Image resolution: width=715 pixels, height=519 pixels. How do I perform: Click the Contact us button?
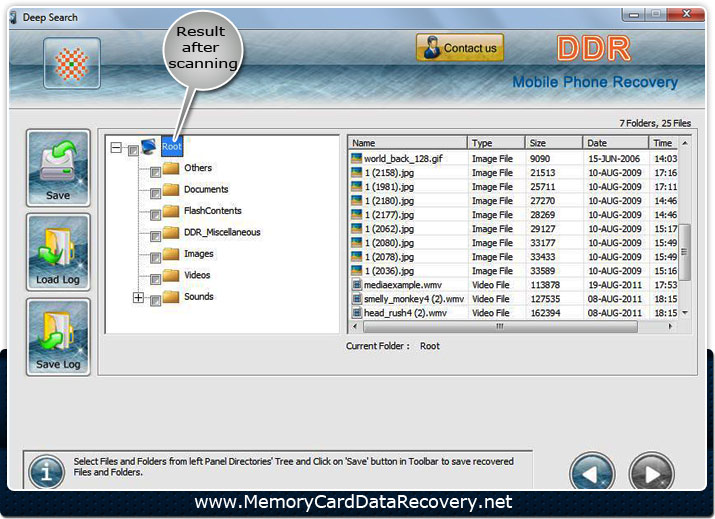pos(460,47)
